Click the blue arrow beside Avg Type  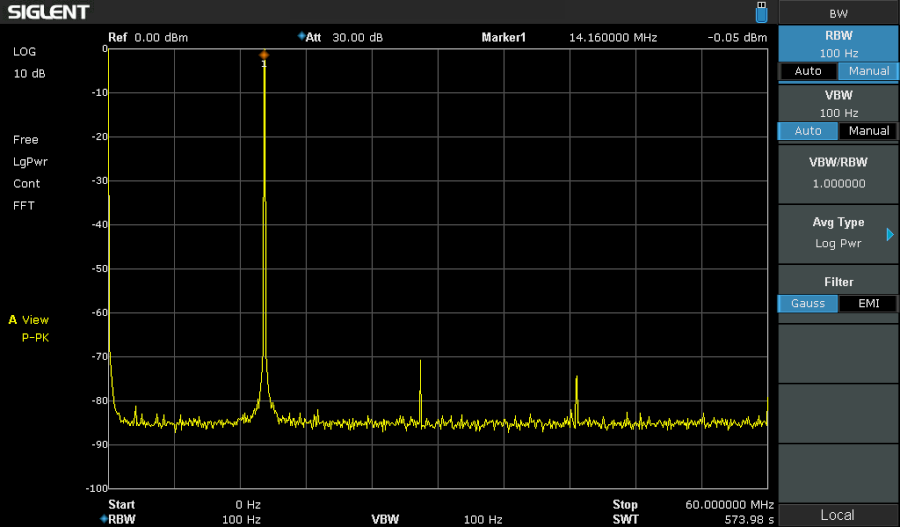(x=890, y=234)
